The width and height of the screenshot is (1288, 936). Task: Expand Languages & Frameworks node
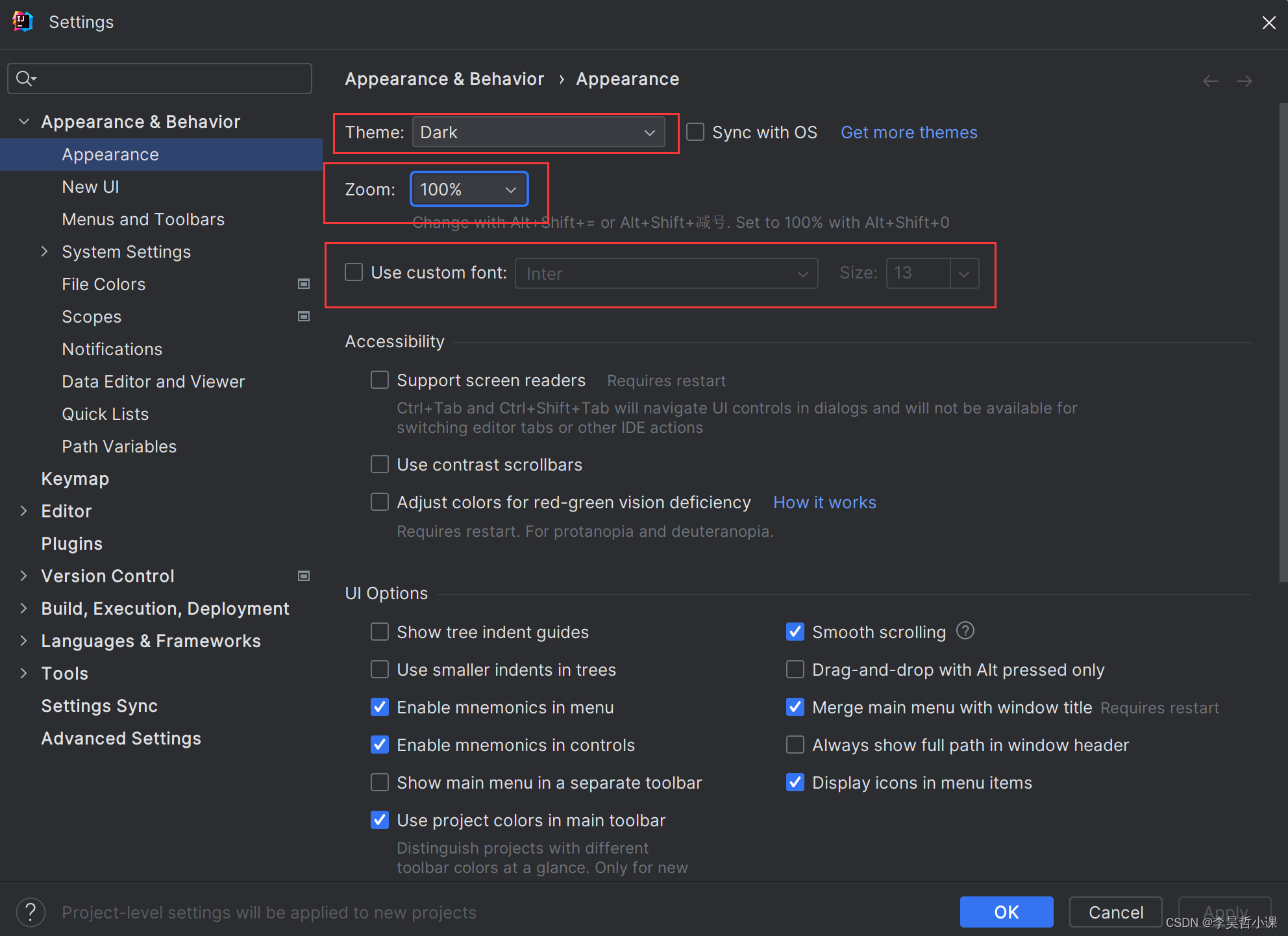pyautogui.click(x=24, y=641)
